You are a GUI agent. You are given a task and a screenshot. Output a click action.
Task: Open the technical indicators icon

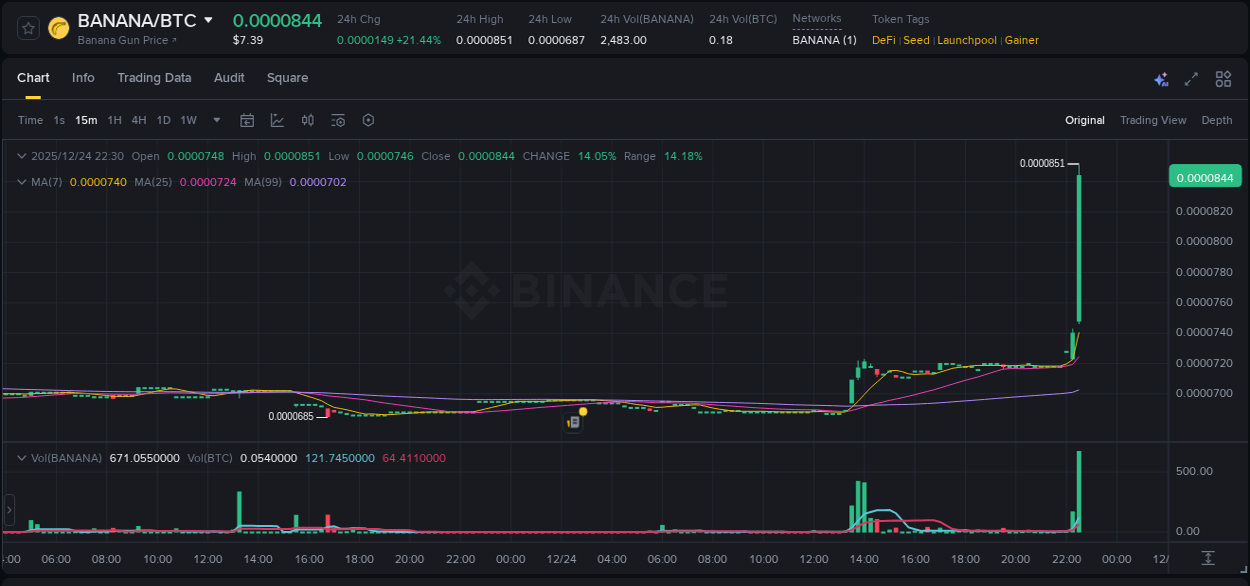coord(277,120)
